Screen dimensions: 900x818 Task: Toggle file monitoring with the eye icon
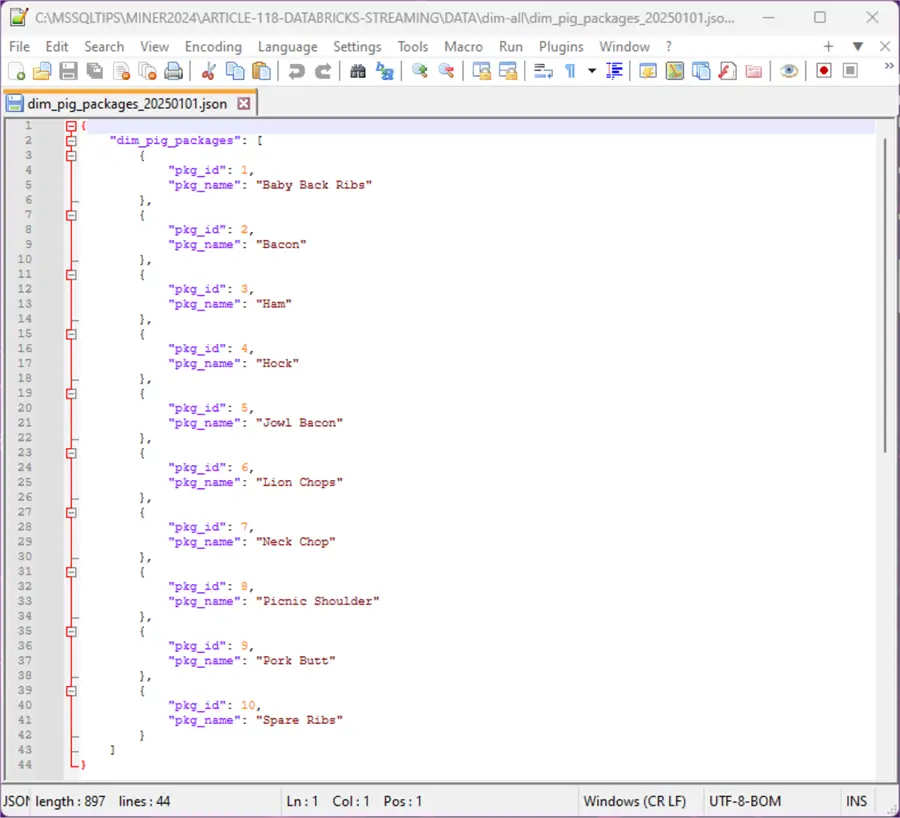(789, 71)
